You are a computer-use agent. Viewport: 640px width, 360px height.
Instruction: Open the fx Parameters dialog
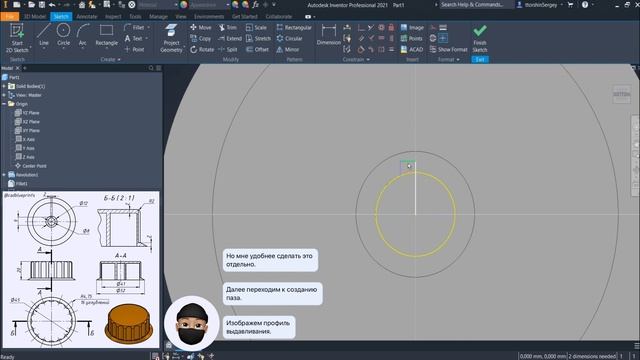pyautogui.click(x=256, y=5)
